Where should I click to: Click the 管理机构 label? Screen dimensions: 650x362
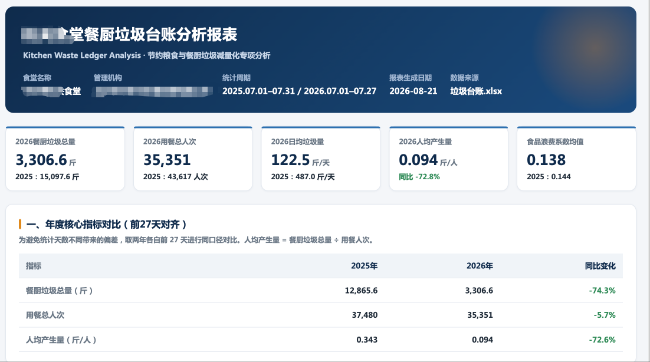pos(108,78)
